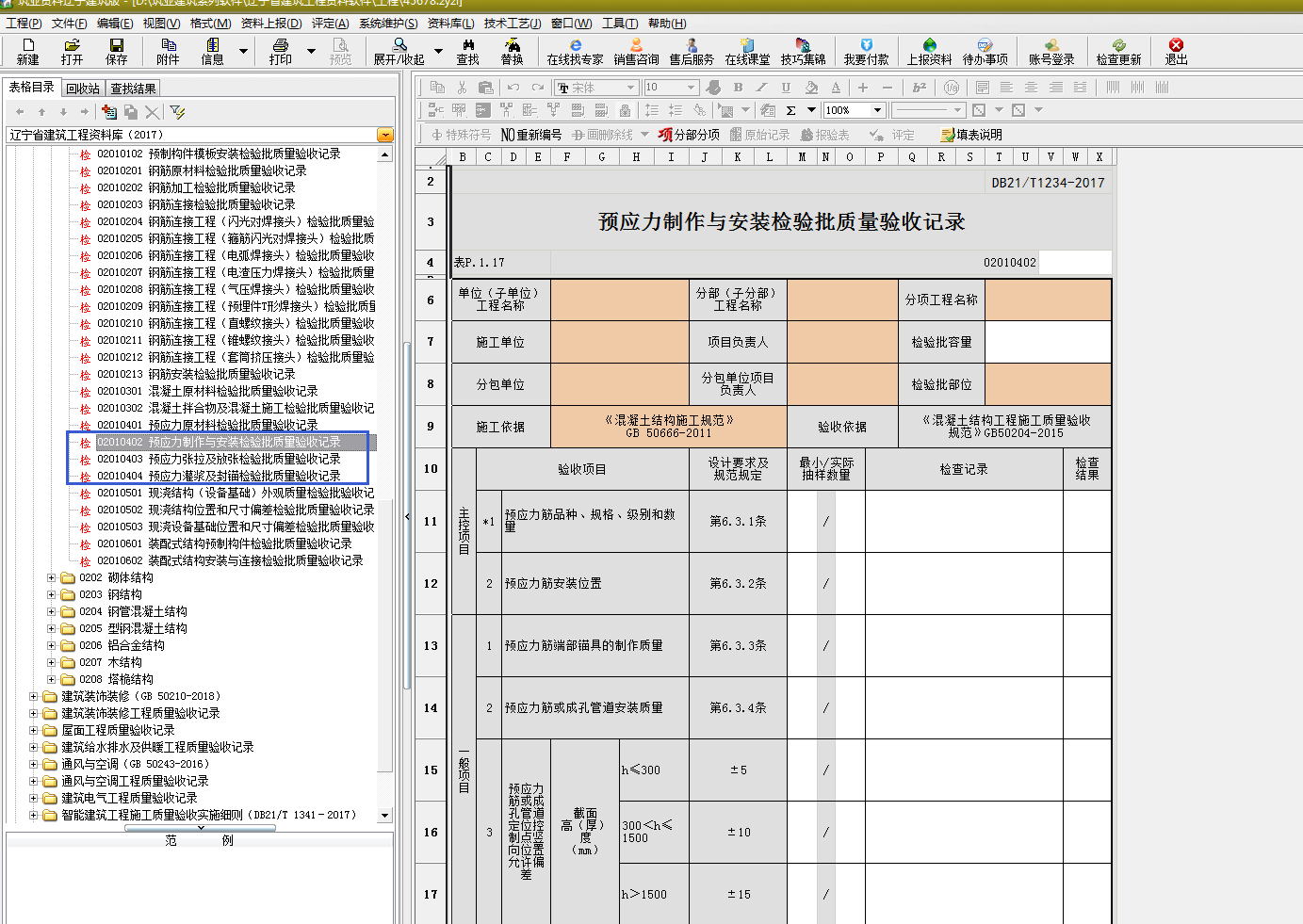Open 在线找专家 online expert
Image resolution: width=1303 pixels, height=924 pixels.
pos(575,51)
